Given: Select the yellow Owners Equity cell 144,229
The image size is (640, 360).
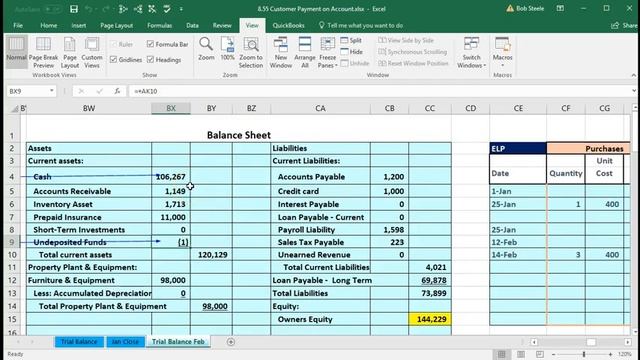Looking at the screenshot, I should point(430,319).
